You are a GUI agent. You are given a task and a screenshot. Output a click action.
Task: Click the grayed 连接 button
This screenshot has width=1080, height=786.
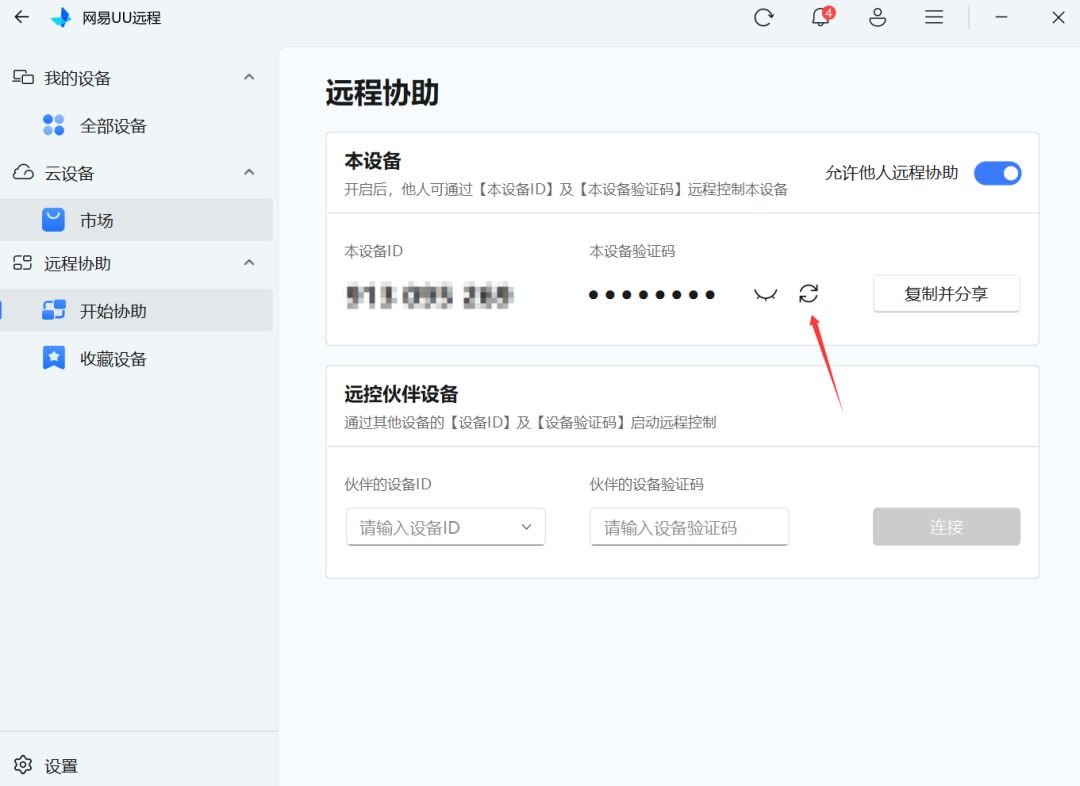[x=946, y=527]
